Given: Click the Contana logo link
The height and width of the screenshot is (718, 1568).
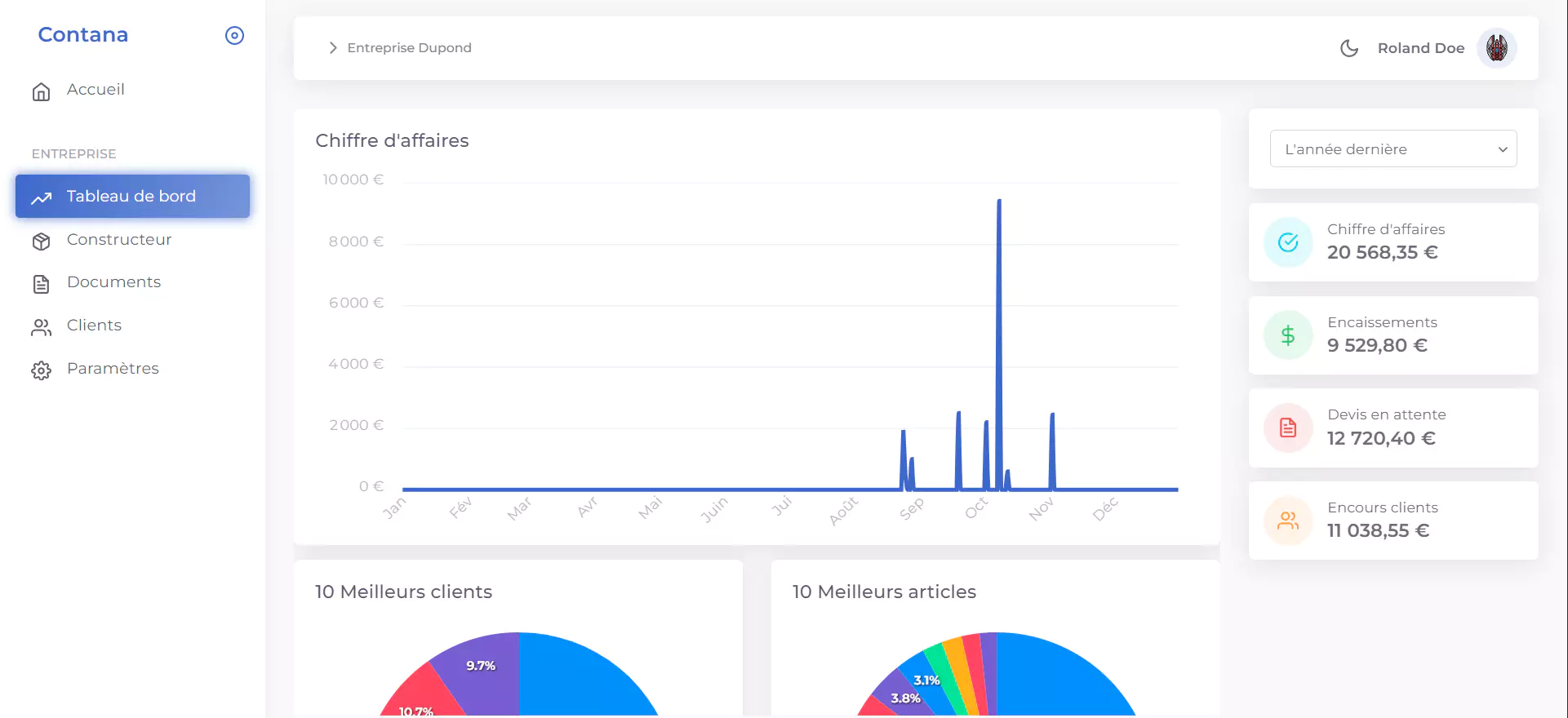Looking at the screenshot, I should (x=83, y=35).
